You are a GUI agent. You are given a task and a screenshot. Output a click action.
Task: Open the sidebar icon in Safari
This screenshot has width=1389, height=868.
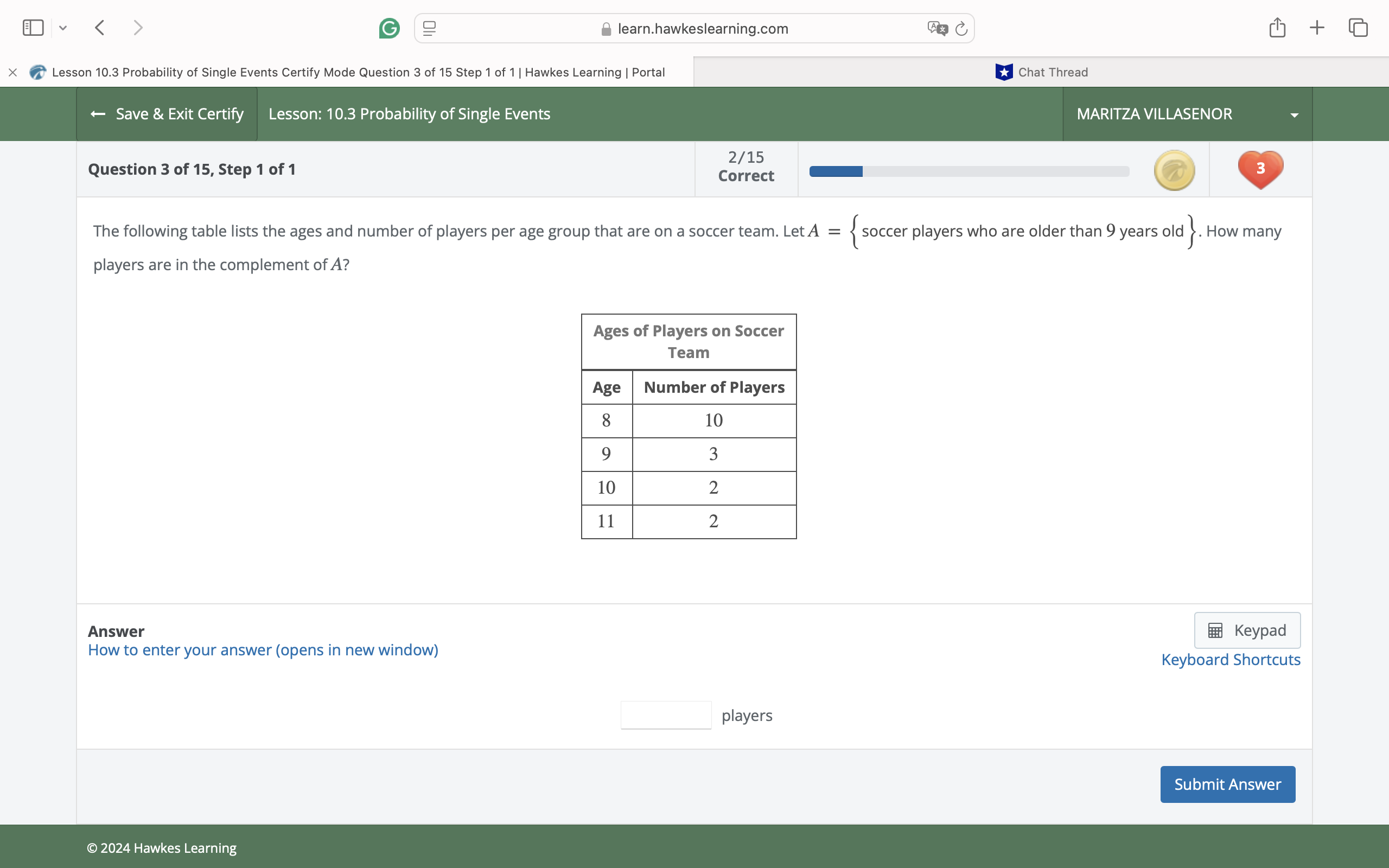[x=33, y=27]
